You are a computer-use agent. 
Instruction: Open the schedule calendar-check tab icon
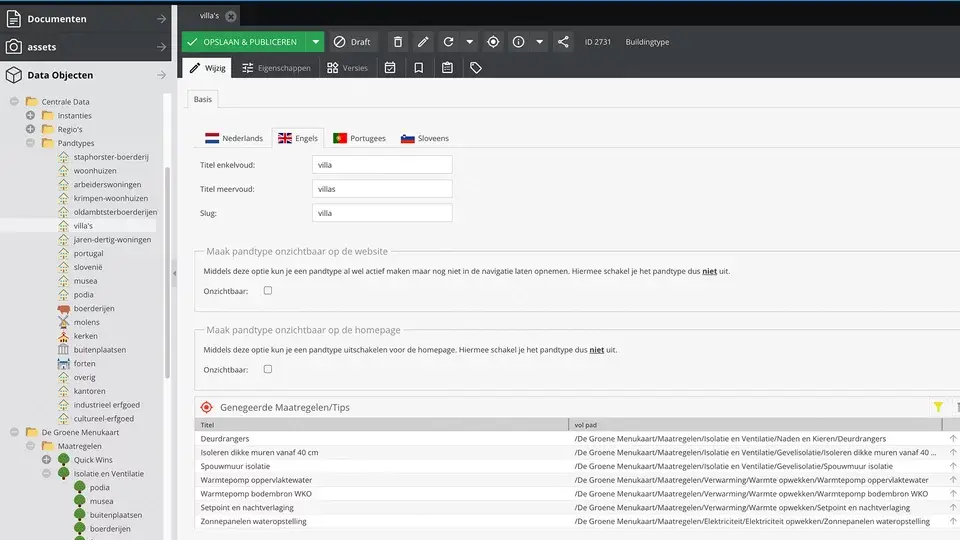click(390, 68)
